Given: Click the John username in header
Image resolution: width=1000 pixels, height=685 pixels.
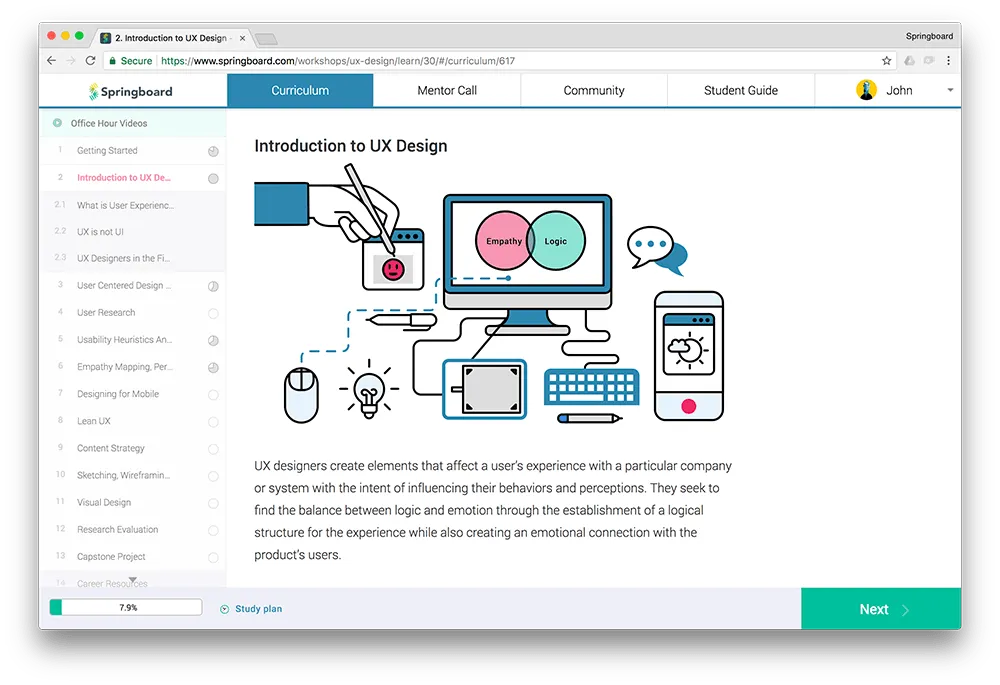Looking at the screenshot, I should pos(899,91).
